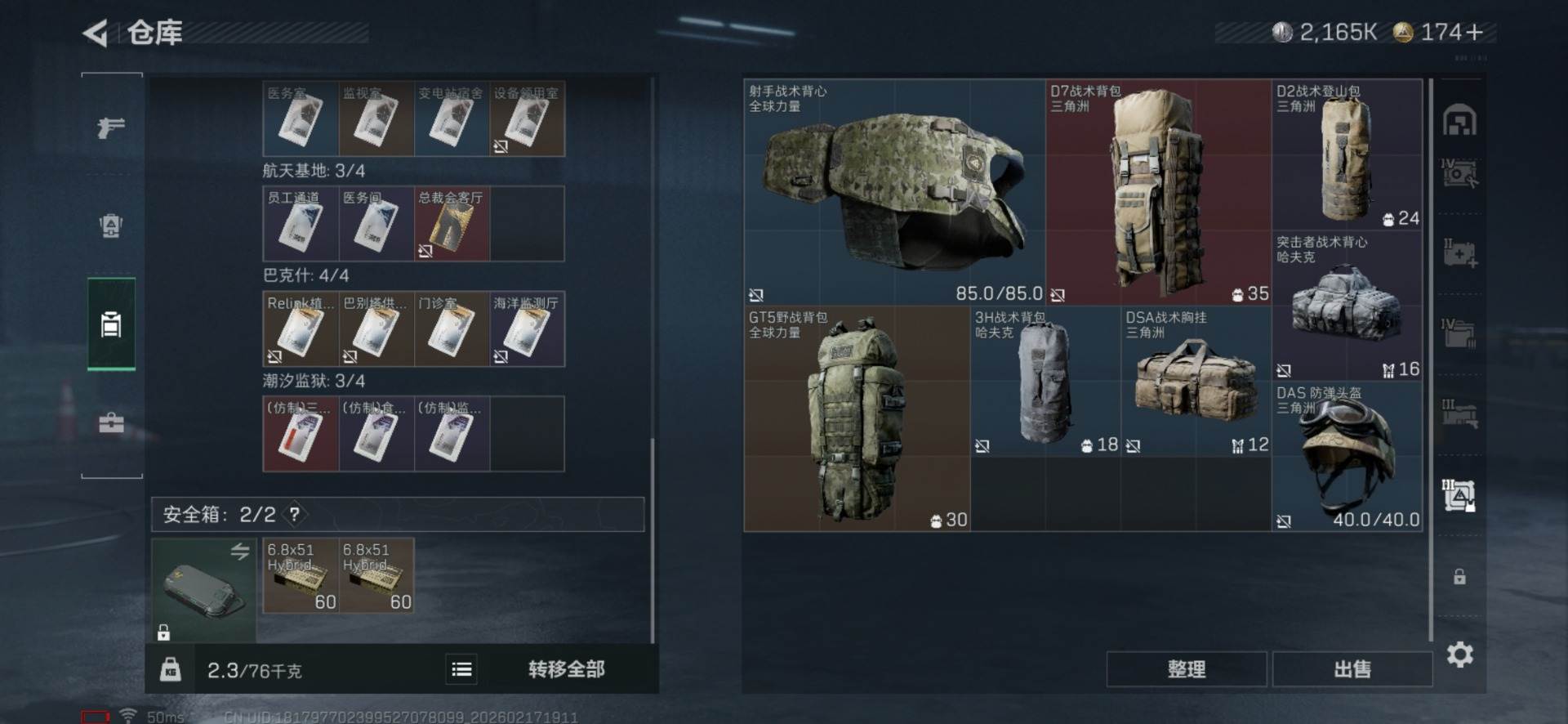Click the left panel vertical scrollbar
This screenshot has width=1568, height=724.
652,539
